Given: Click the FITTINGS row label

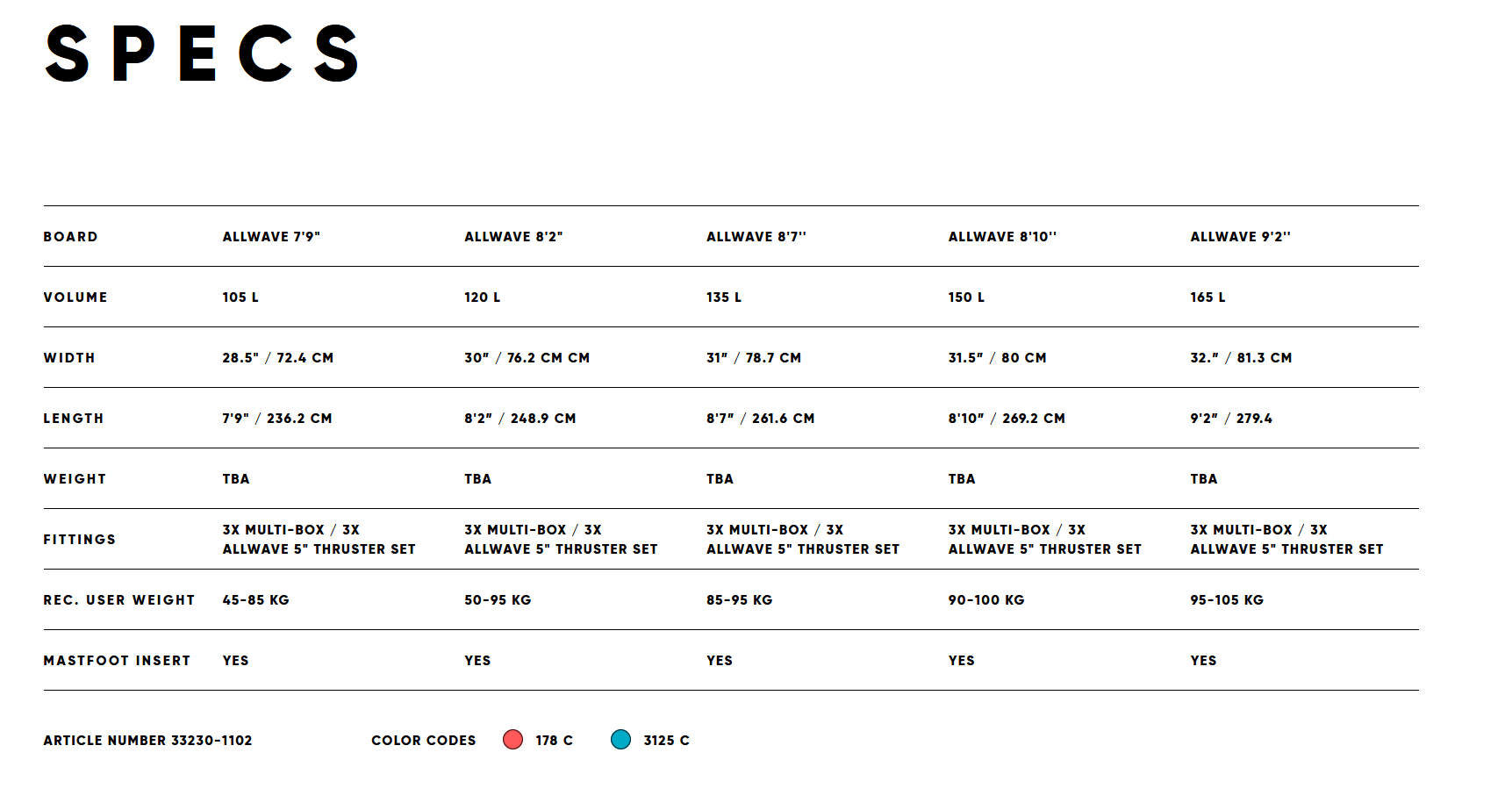Looking at the screenshot, I should click(x=80, y=540).
